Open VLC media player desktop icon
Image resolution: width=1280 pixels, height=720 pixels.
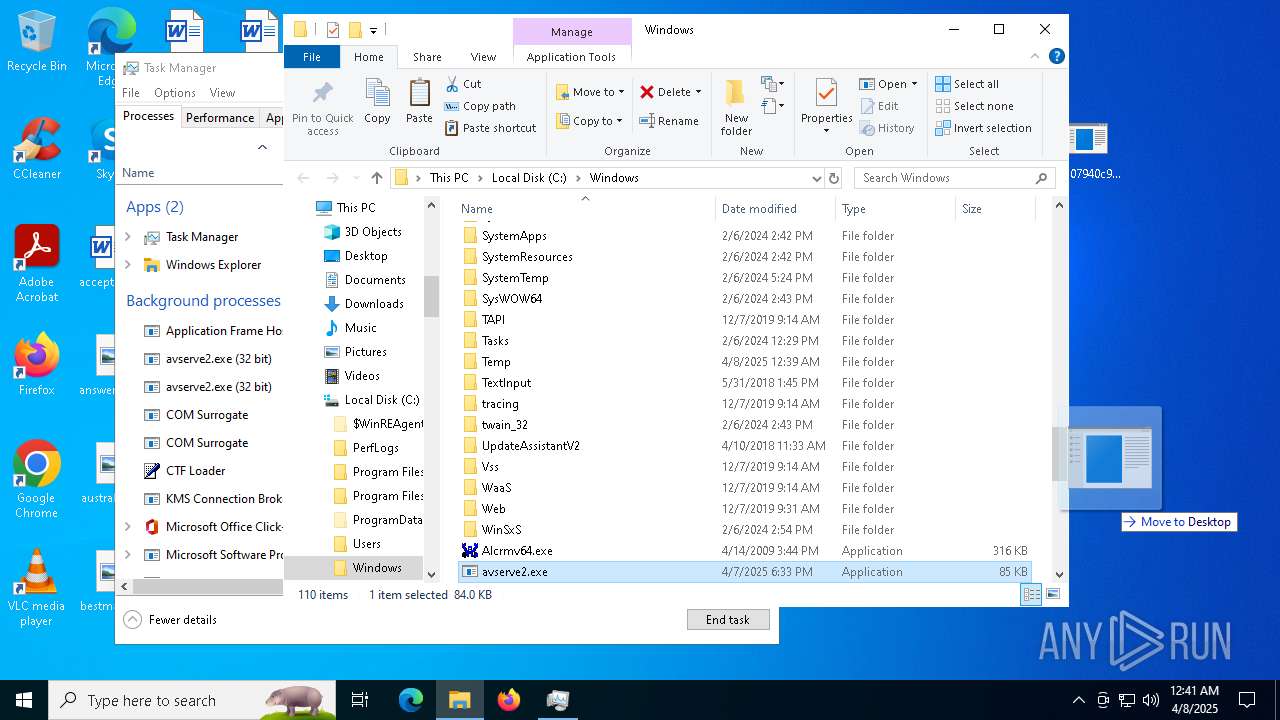(36, 588)
